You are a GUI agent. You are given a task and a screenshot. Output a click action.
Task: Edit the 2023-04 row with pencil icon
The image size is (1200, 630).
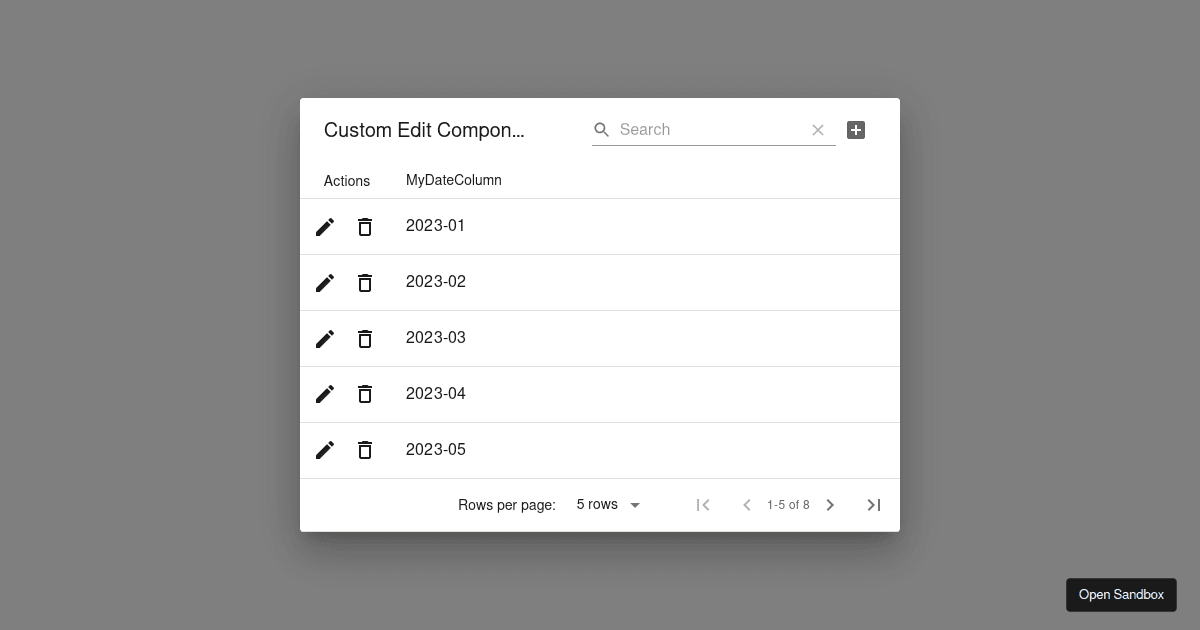[x=325, y=395]
